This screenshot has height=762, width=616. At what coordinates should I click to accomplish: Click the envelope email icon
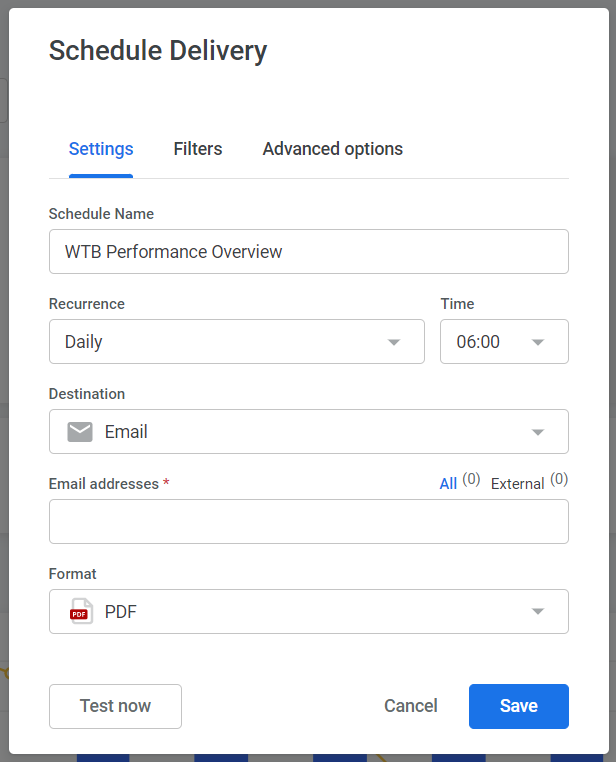pos(80,432)
